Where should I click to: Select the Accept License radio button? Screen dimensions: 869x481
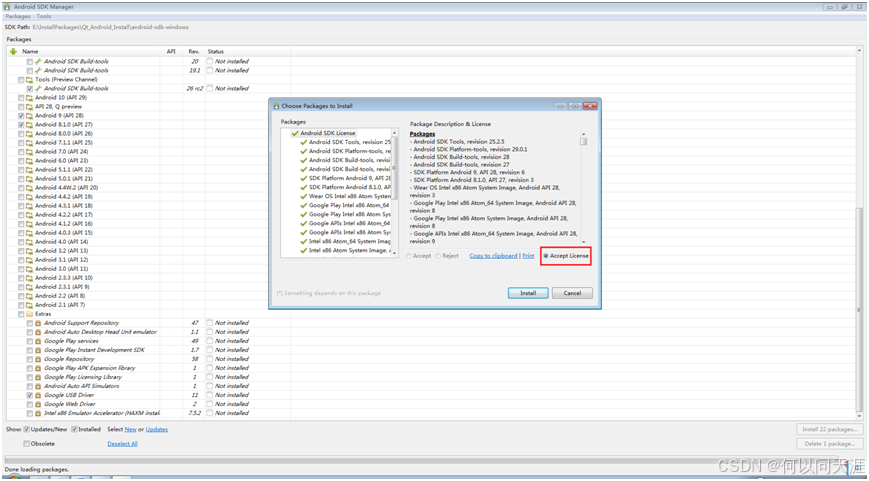(x=546, y=256)
